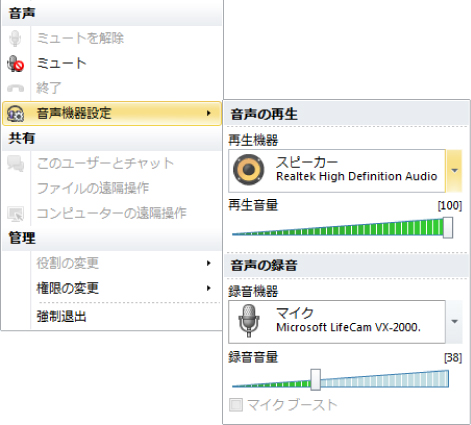Click the microphone recording device icon
The width and height of the screenshot is (471, 425).
click(x=249, y=321)
